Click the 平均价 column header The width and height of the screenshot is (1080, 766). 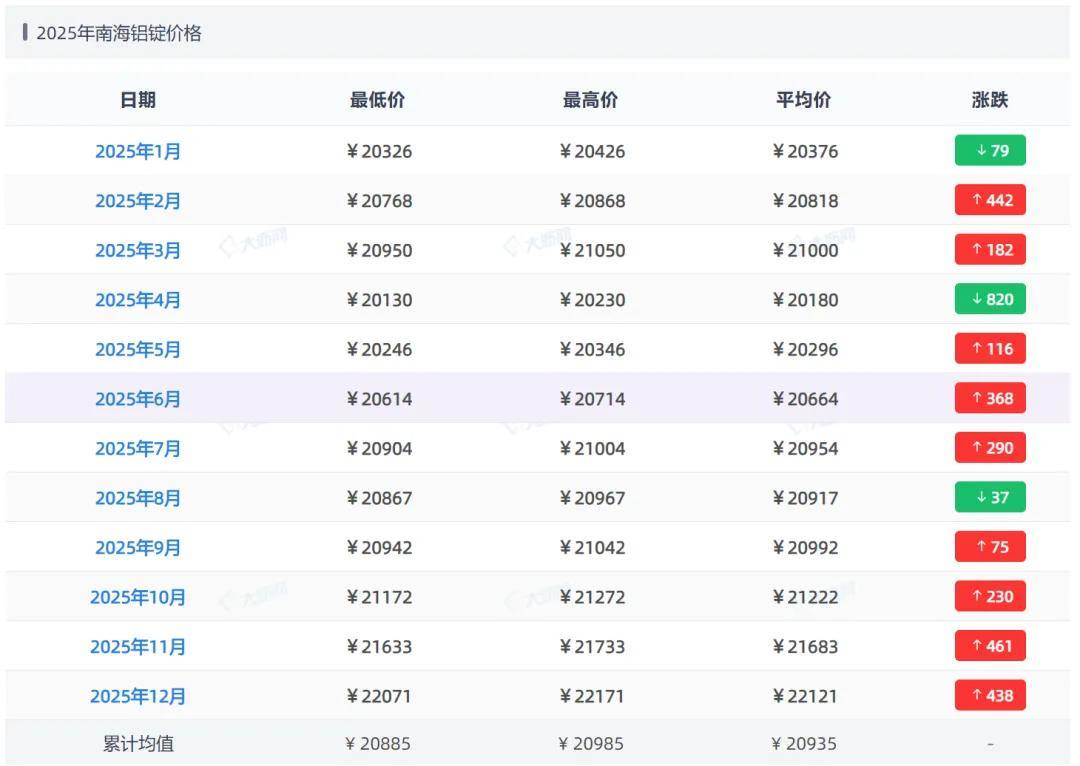[804, 100]
